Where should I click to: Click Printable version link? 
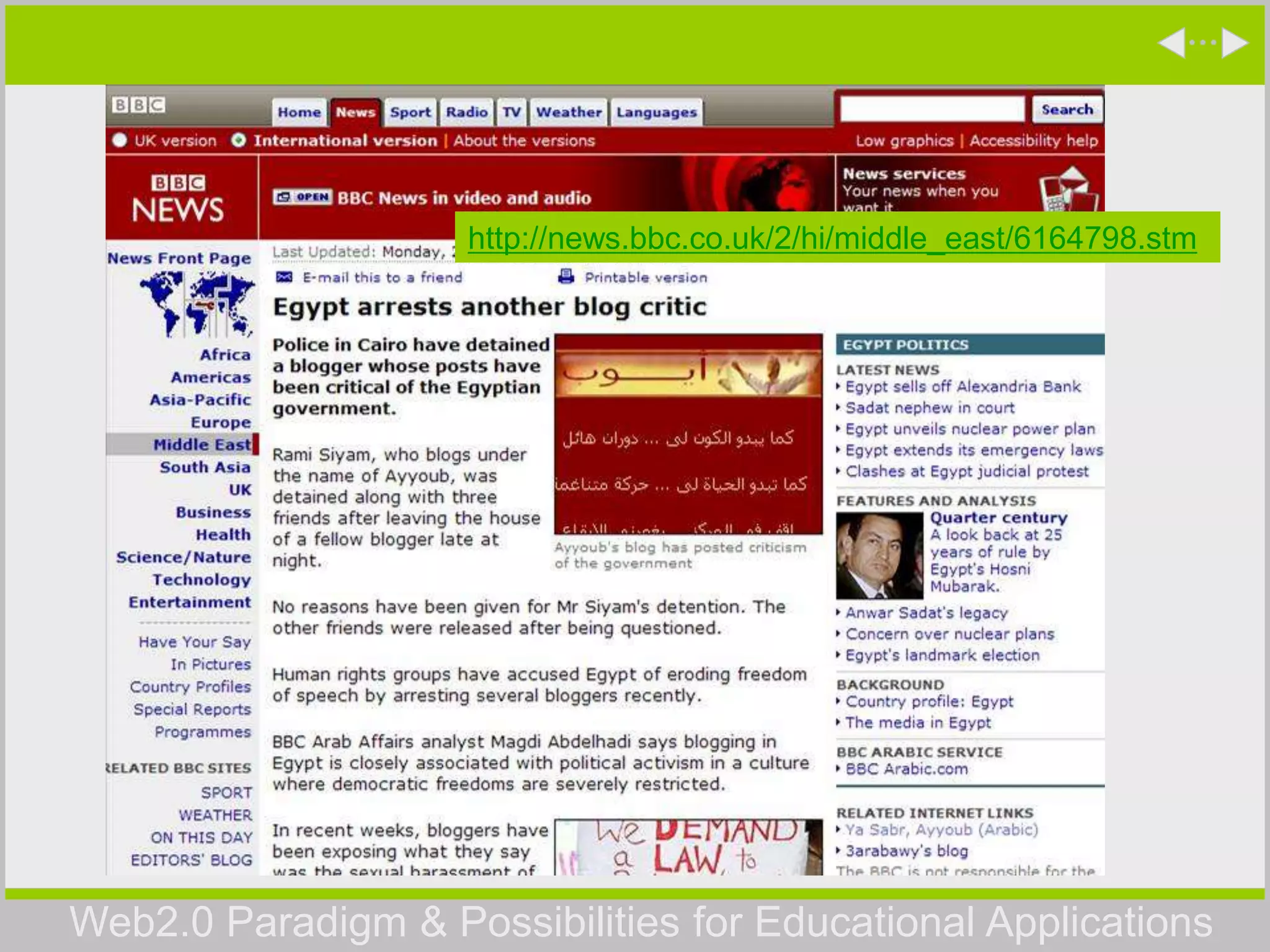pos(646,277)
